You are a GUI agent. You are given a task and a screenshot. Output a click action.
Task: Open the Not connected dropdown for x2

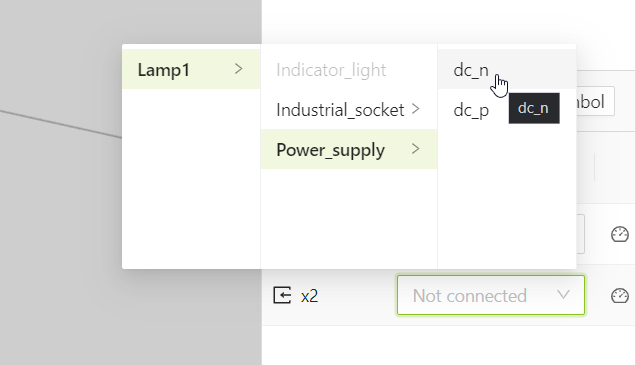491,295
